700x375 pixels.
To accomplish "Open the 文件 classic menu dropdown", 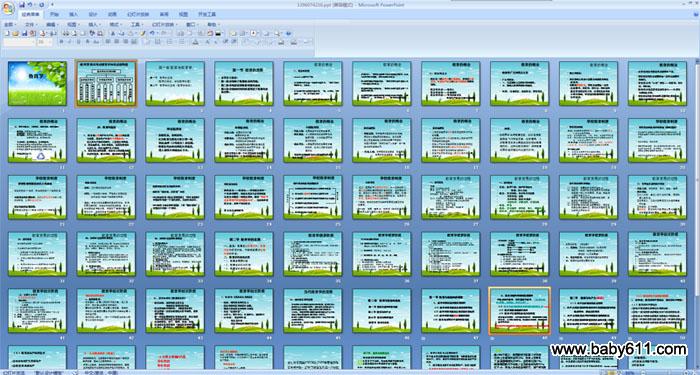I will click(x=31, y=25).
